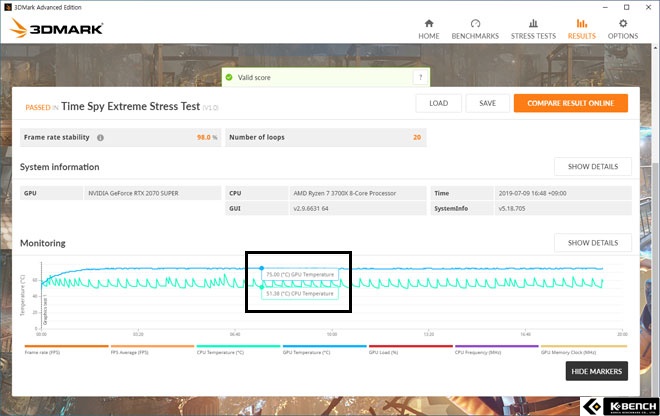
Task: Click the Number of loops value 20
Action: 417,137
